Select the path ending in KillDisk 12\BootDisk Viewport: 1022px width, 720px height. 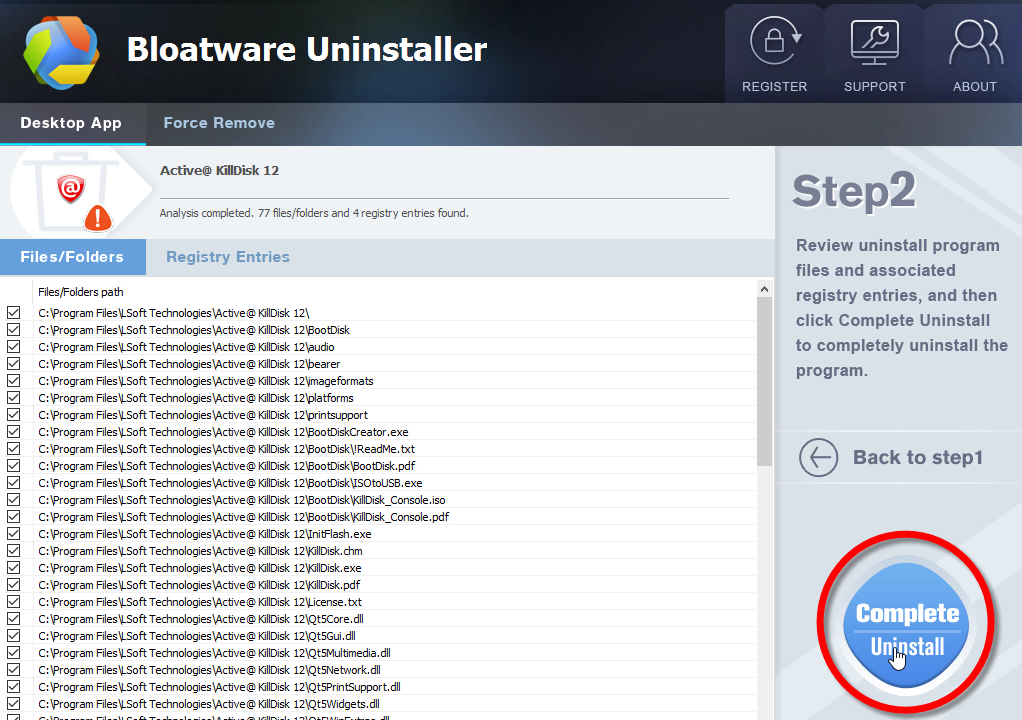pyautogui.click(x=194, y=330)
